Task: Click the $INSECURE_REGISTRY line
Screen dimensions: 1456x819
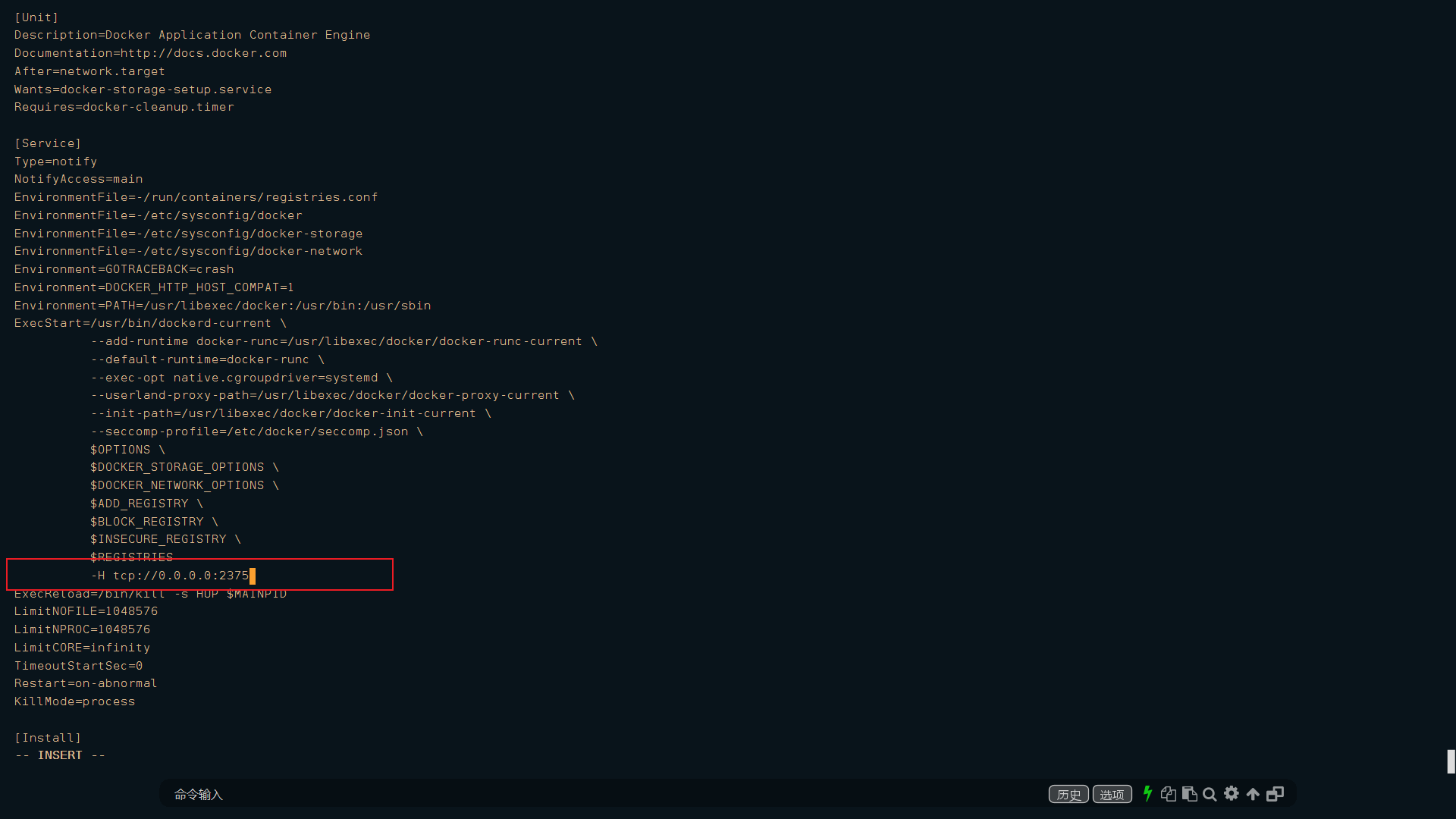Action: click(x=165, y=539)
